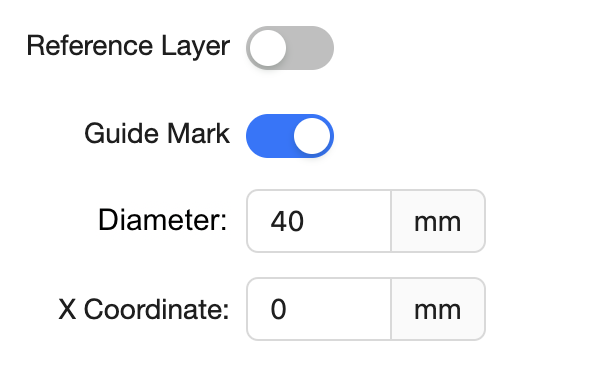Place cursor after 40 in Diameter box
The height and width of the screenshot is (366, 596).
[306, 221]
